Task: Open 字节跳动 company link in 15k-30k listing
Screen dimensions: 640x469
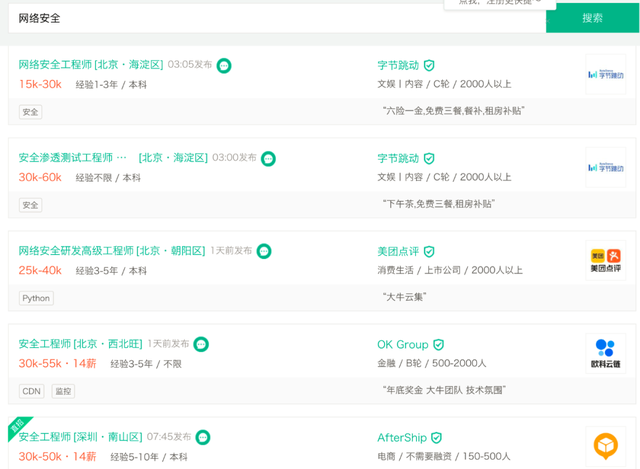Action: click(x=398, y=65)
